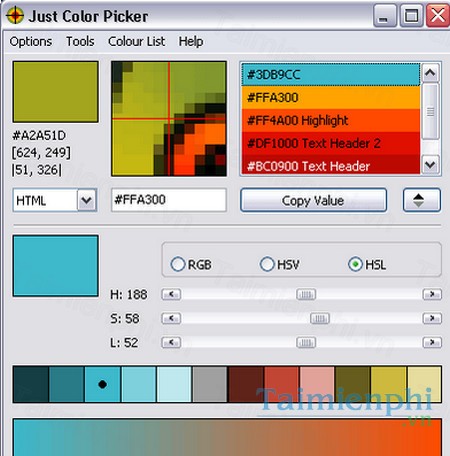The image size is (450, 456).
Task: Click the L slider right arrow
Action: [432, 342]
